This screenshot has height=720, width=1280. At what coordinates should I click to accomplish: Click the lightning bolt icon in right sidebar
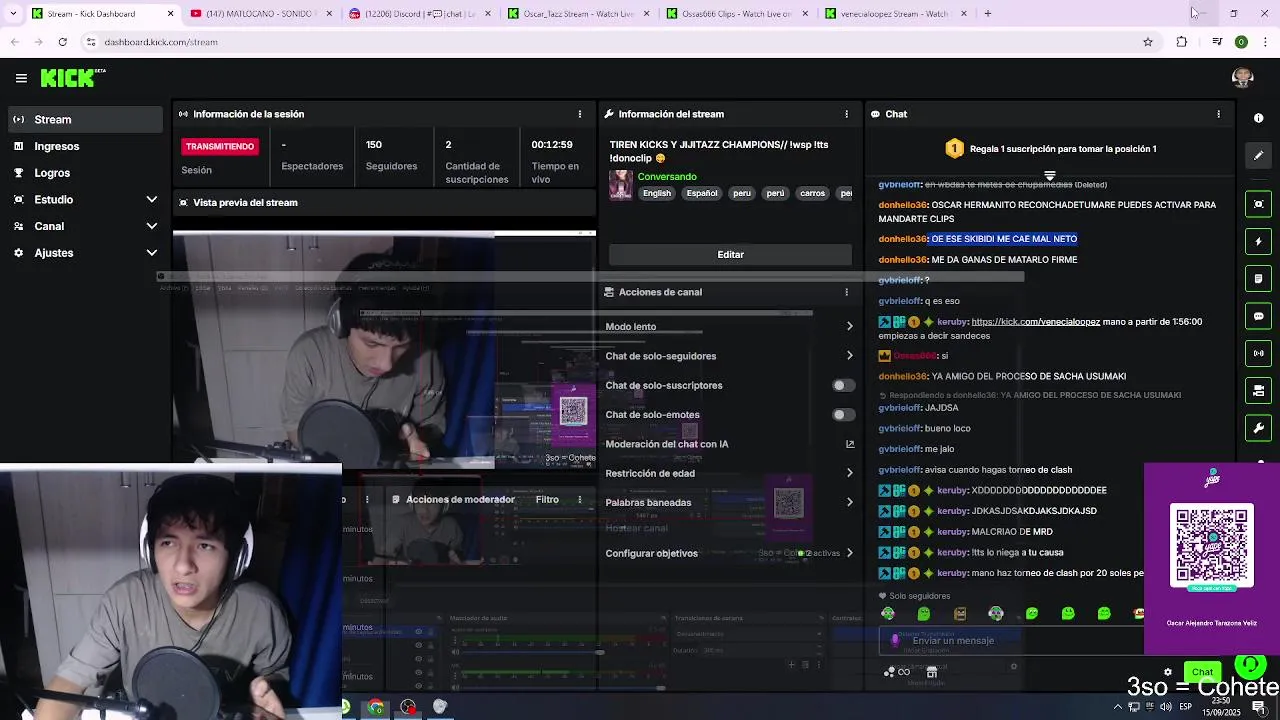click(x=1258, y=241)
